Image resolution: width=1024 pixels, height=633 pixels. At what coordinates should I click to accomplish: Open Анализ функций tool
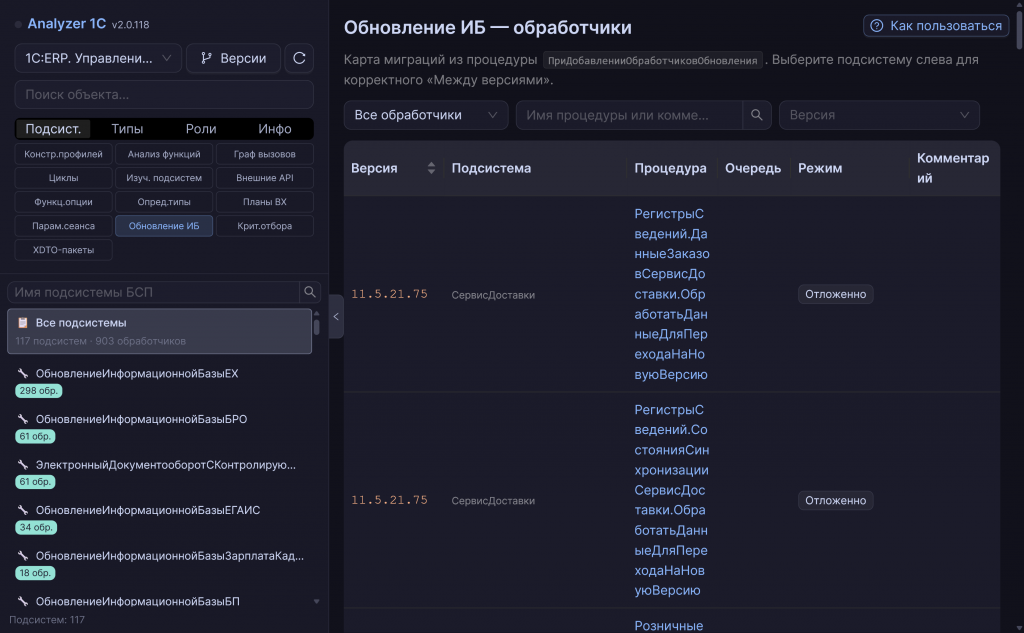(x=164, y=154)
